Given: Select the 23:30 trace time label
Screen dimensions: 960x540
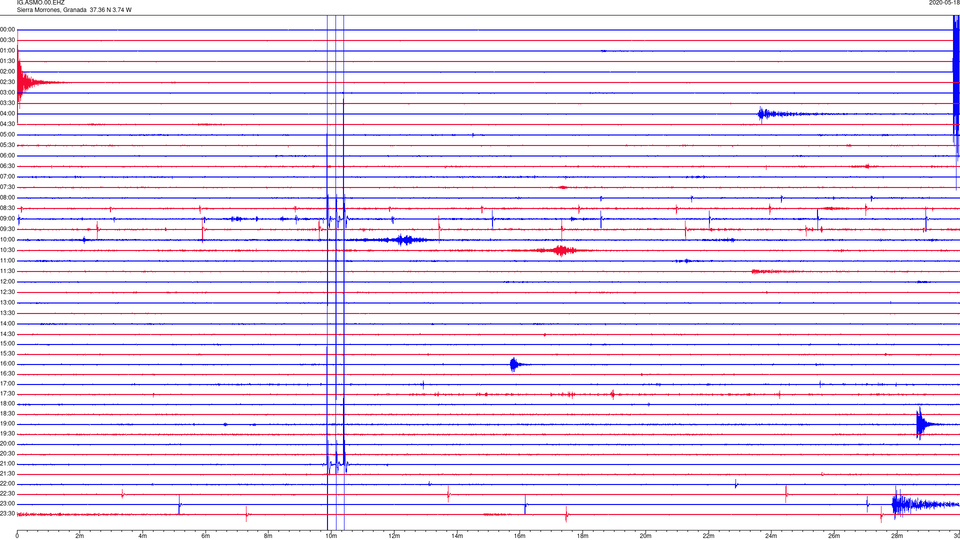Looking at the screenshot, I should click(7, 514).
